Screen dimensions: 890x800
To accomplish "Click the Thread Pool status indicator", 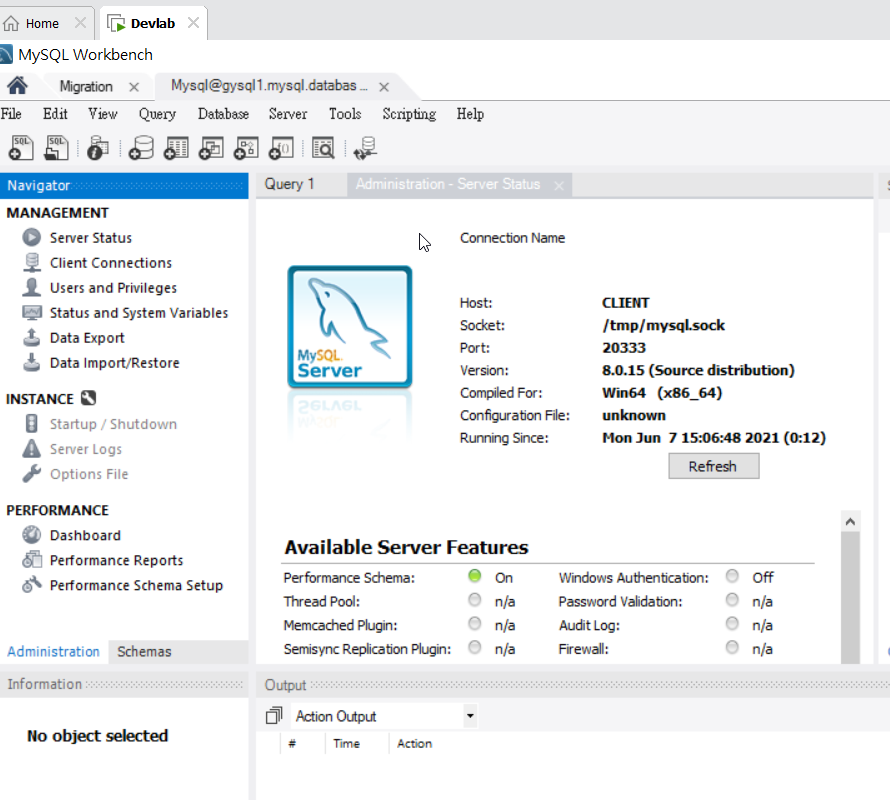I will pyautogui.click(x=475, y=600).
